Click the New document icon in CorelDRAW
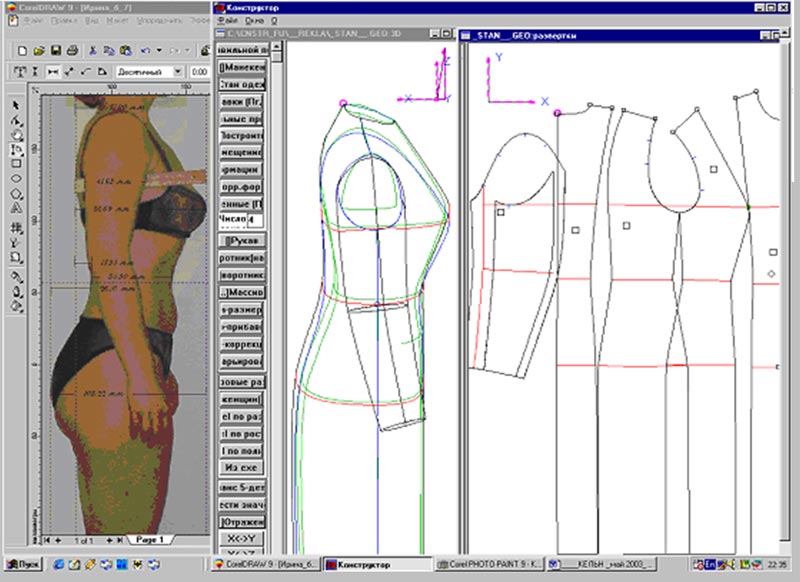Screen dimensions: 800x582 [x=23, y=50]
